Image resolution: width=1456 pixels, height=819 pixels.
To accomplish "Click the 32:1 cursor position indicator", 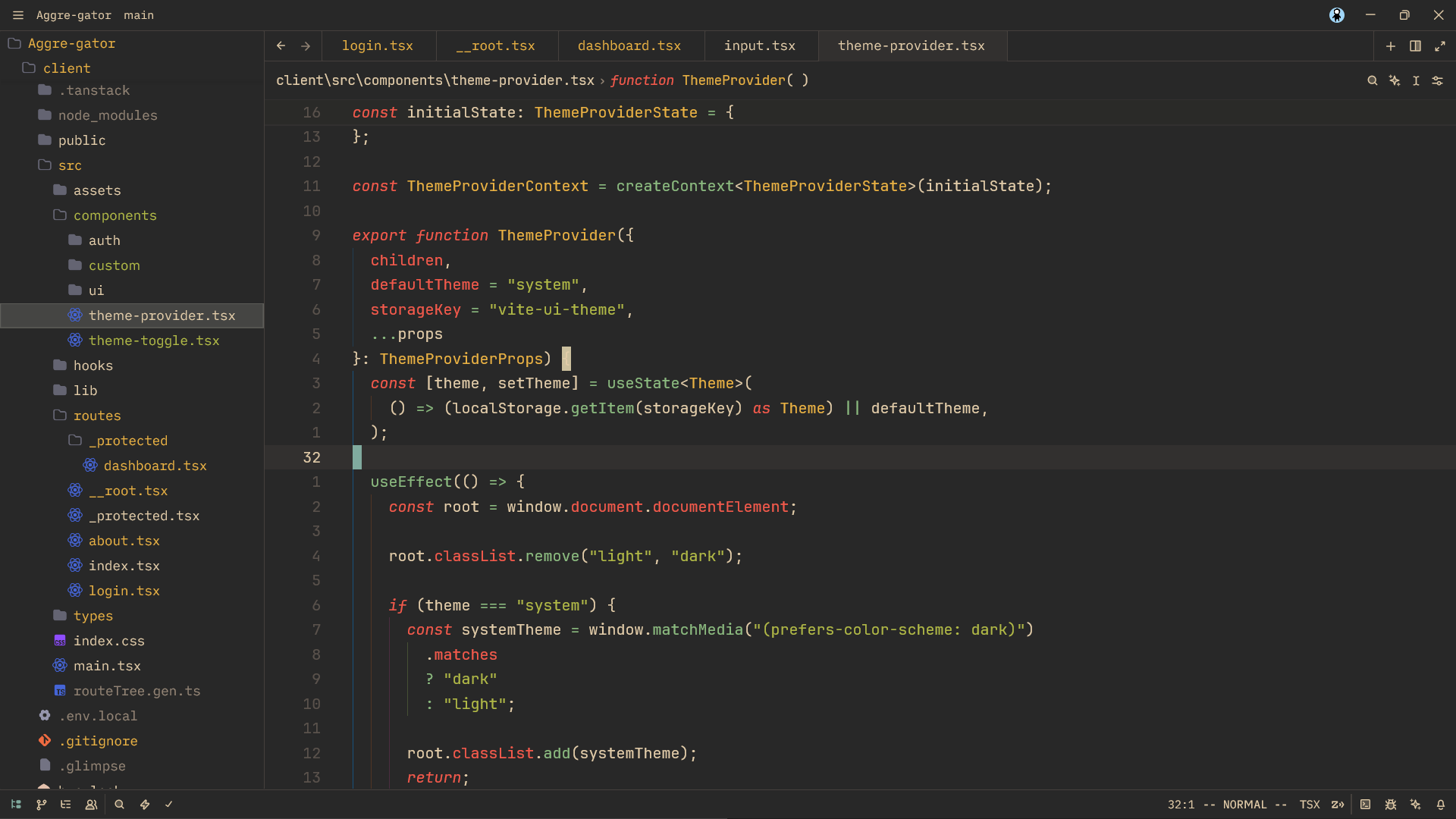I will [x=1181, y=805].
